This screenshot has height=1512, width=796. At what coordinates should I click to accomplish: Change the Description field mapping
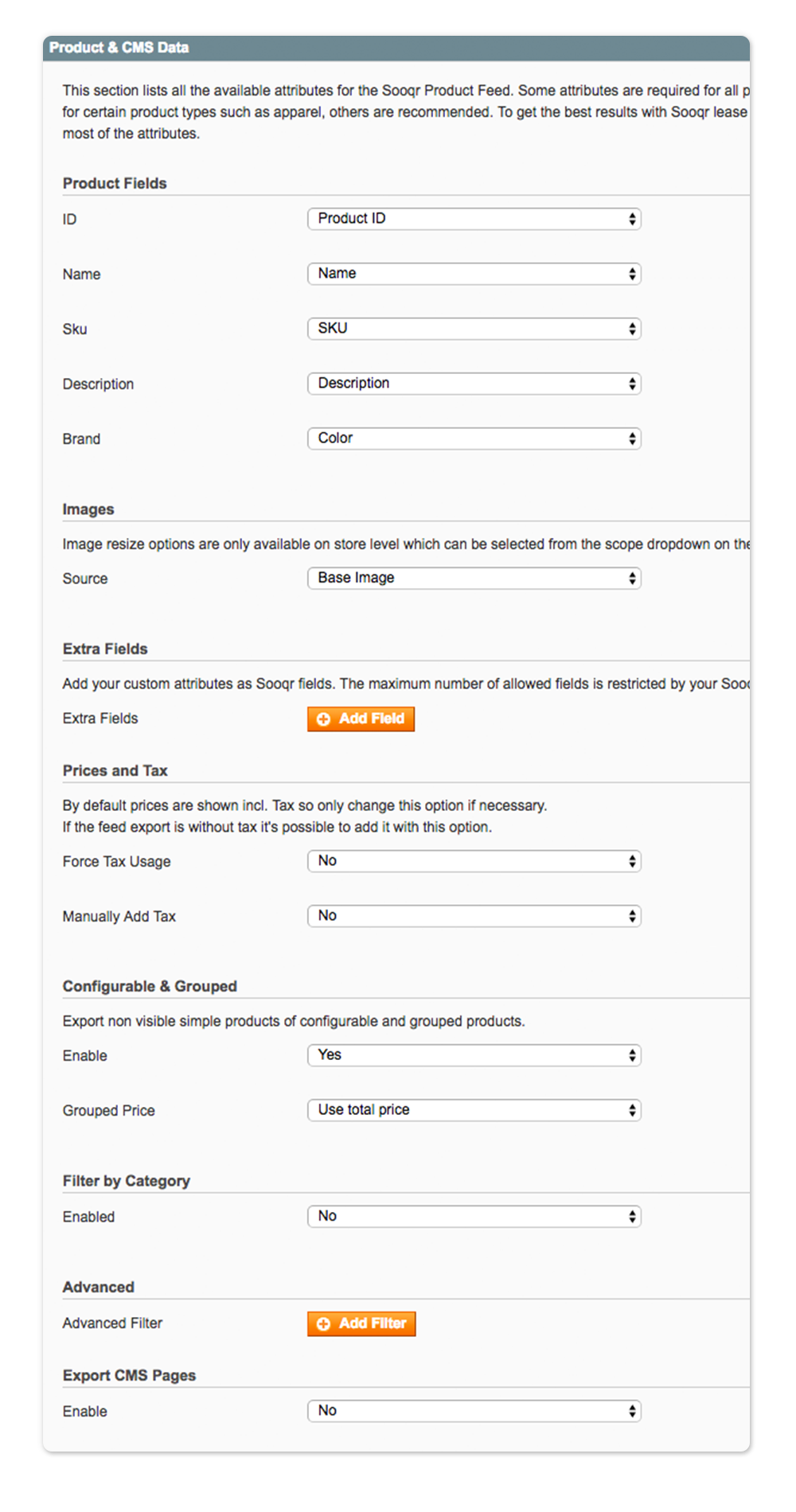click(x=474, y=384)
